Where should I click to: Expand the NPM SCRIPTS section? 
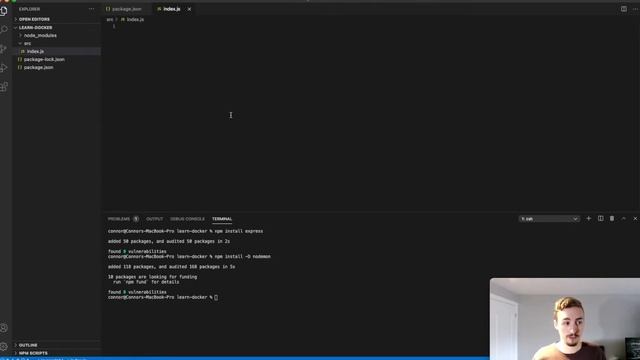point(56,353)
